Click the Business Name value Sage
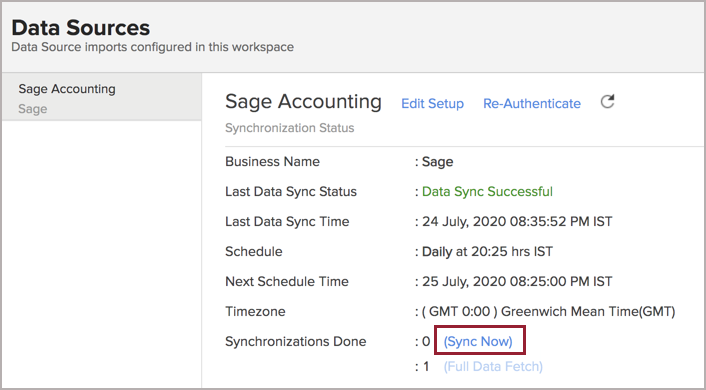This screenshot has height=390, width=706. 437,162
